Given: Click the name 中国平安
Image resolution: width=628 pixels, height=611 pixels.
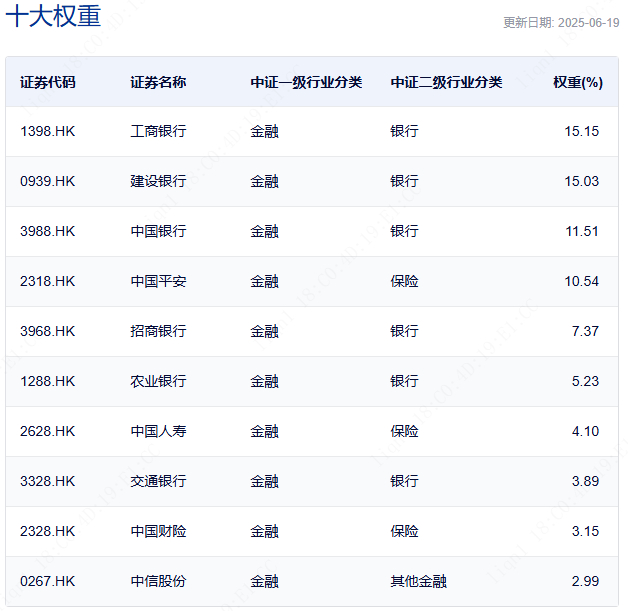Looking at the screenshot, I should coord(158,281).
